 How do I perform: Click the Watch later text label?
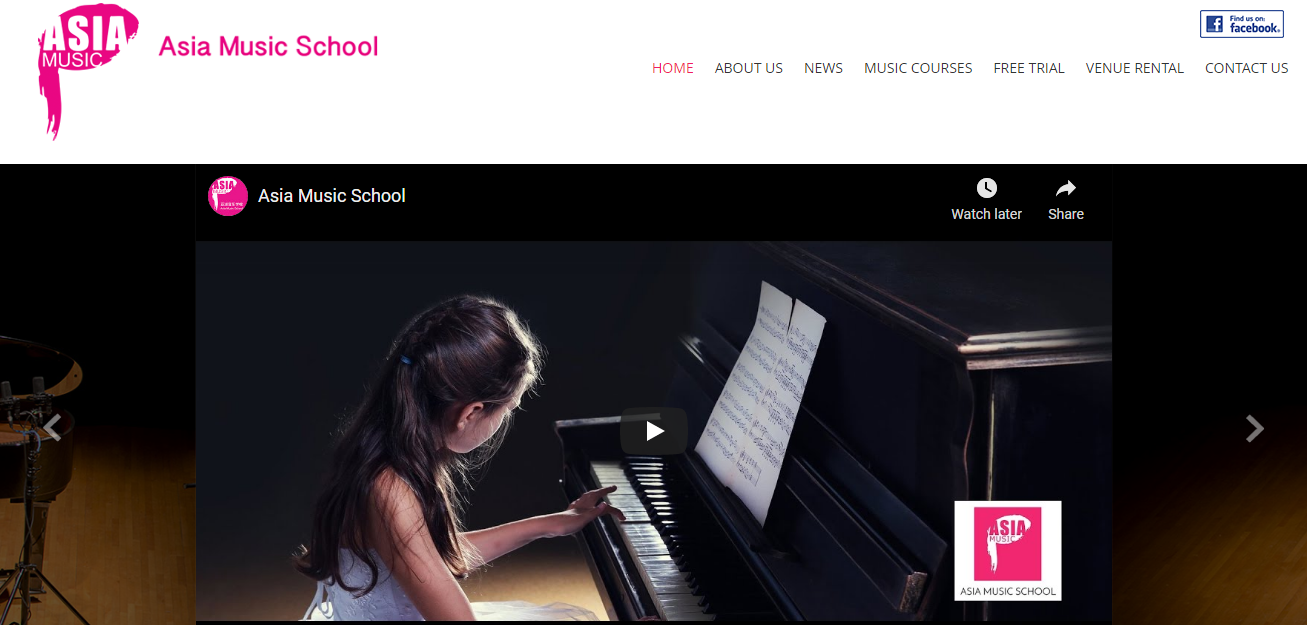click(x=986, y=214)
